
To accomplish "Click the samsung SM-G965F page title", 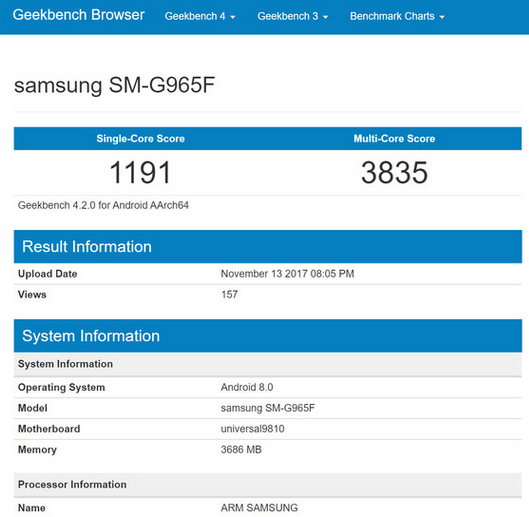I will [114, 85].
